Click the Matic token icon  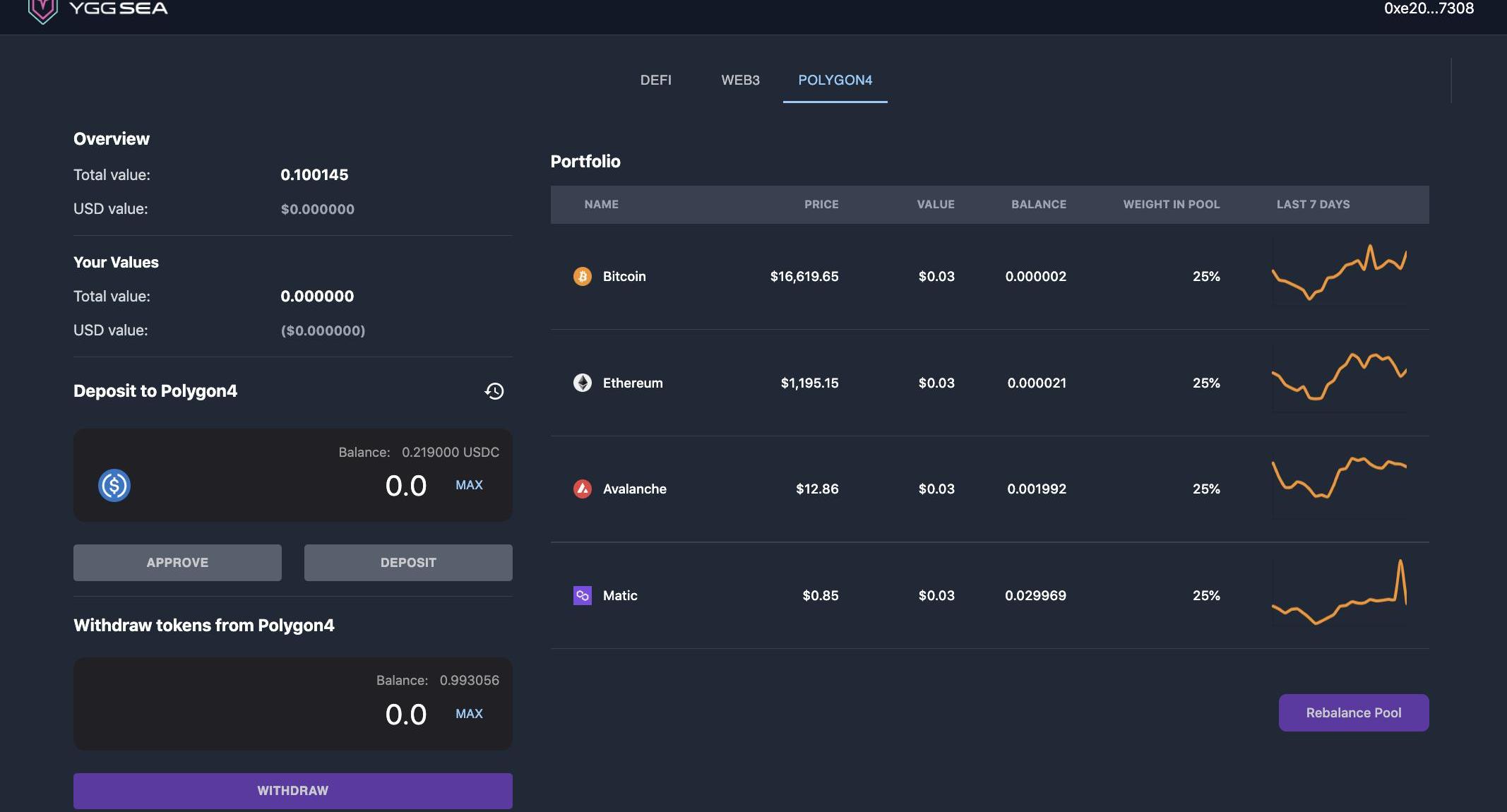coord(583,595)
